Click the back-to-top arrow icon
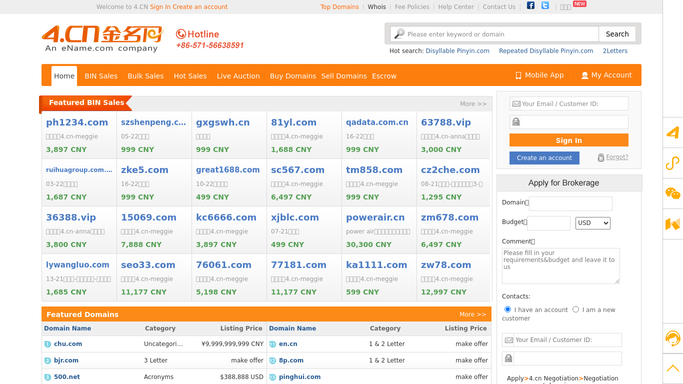The image size is (683, 384). pos(673,368)
